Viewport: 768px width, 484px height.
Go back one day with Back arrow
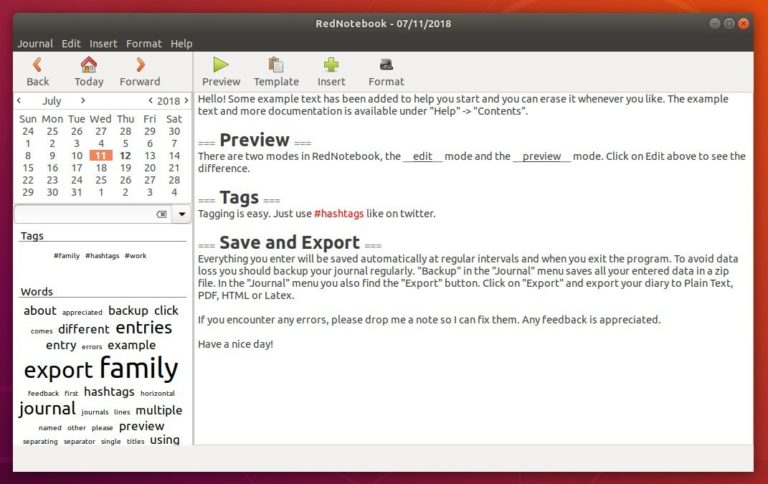coord(37,72)
